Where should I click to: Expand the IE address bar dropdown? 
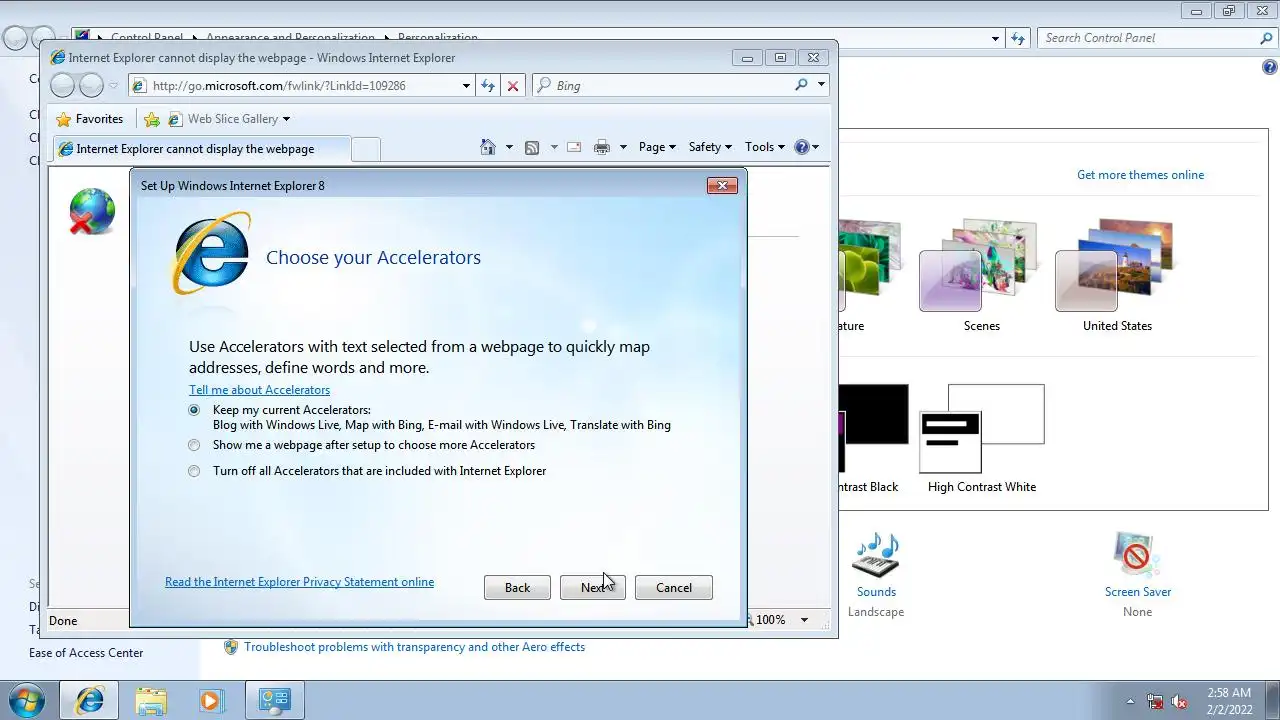466,86
